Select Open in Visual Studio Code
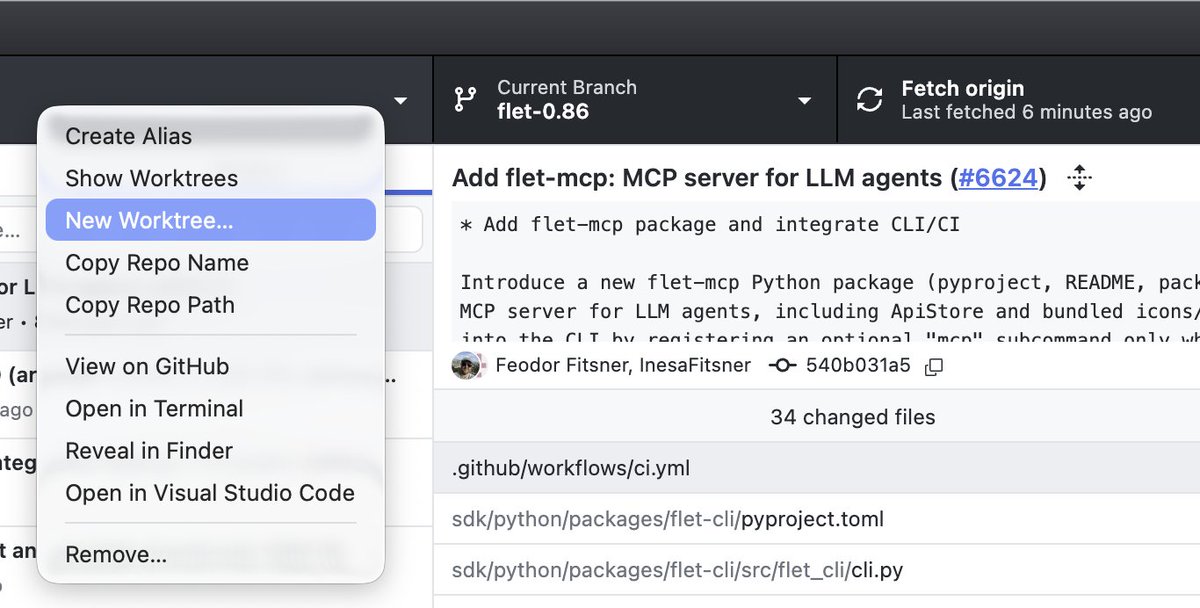The image size is (1200, 608). [210, 493]
